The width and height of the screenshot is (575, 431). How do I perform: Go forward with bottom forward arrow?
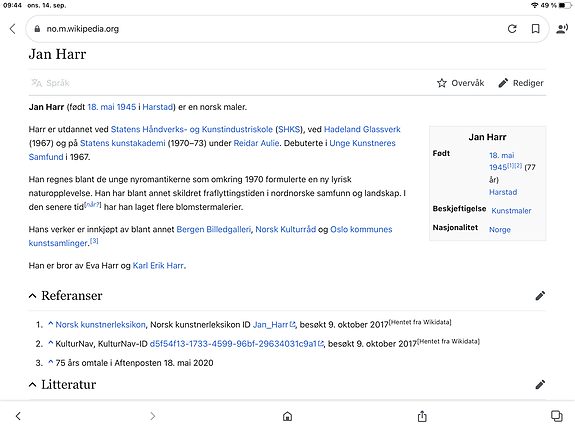click(153, 416)
